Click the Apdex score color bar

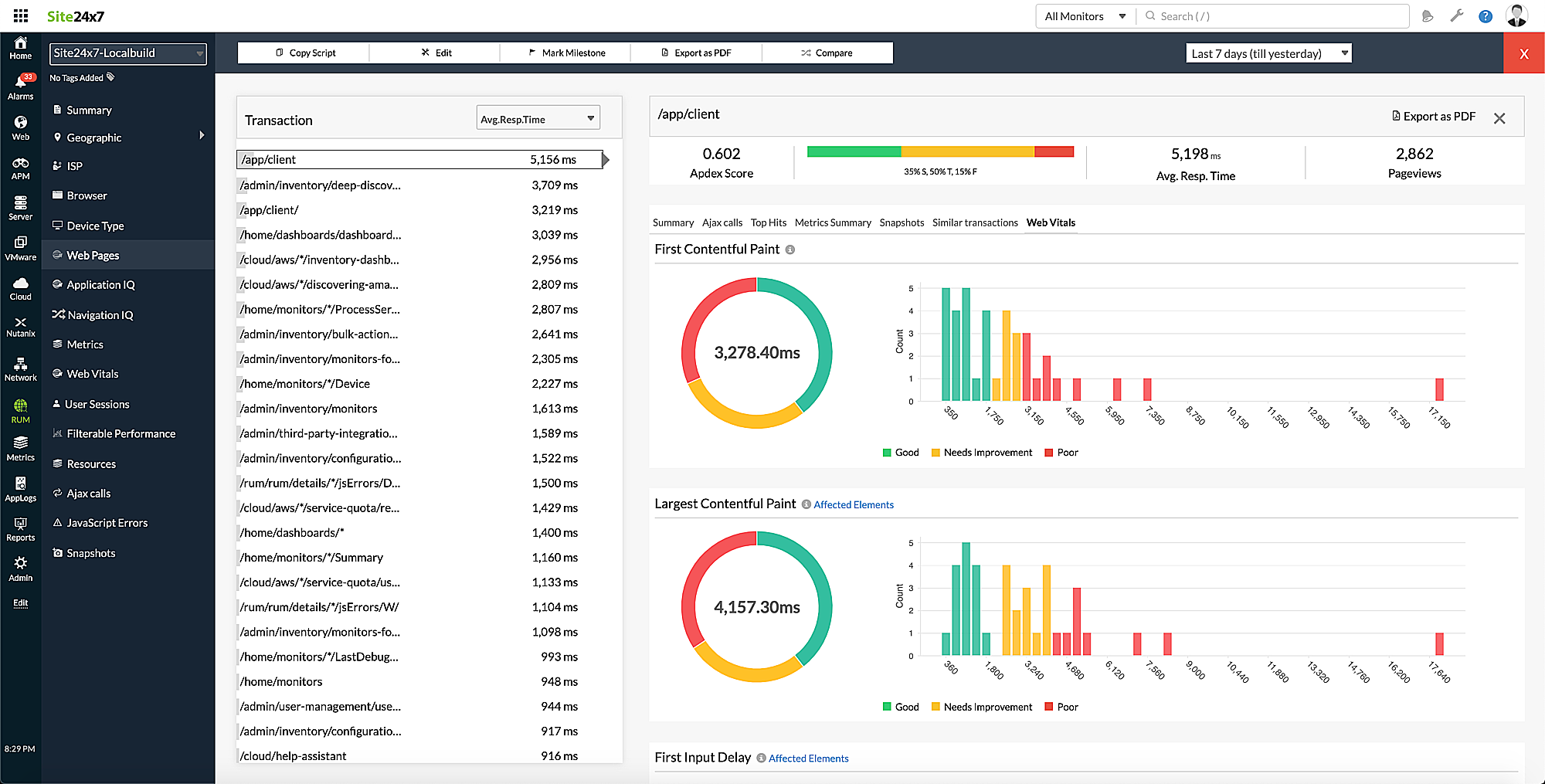click(x=940, y=151)
